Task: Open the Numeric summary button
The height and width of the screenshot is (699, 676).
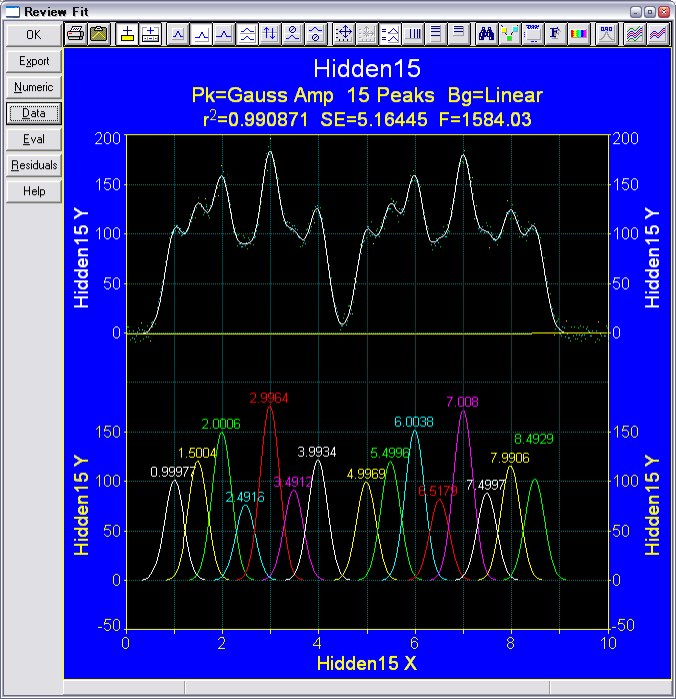Action: click(34, 87)
